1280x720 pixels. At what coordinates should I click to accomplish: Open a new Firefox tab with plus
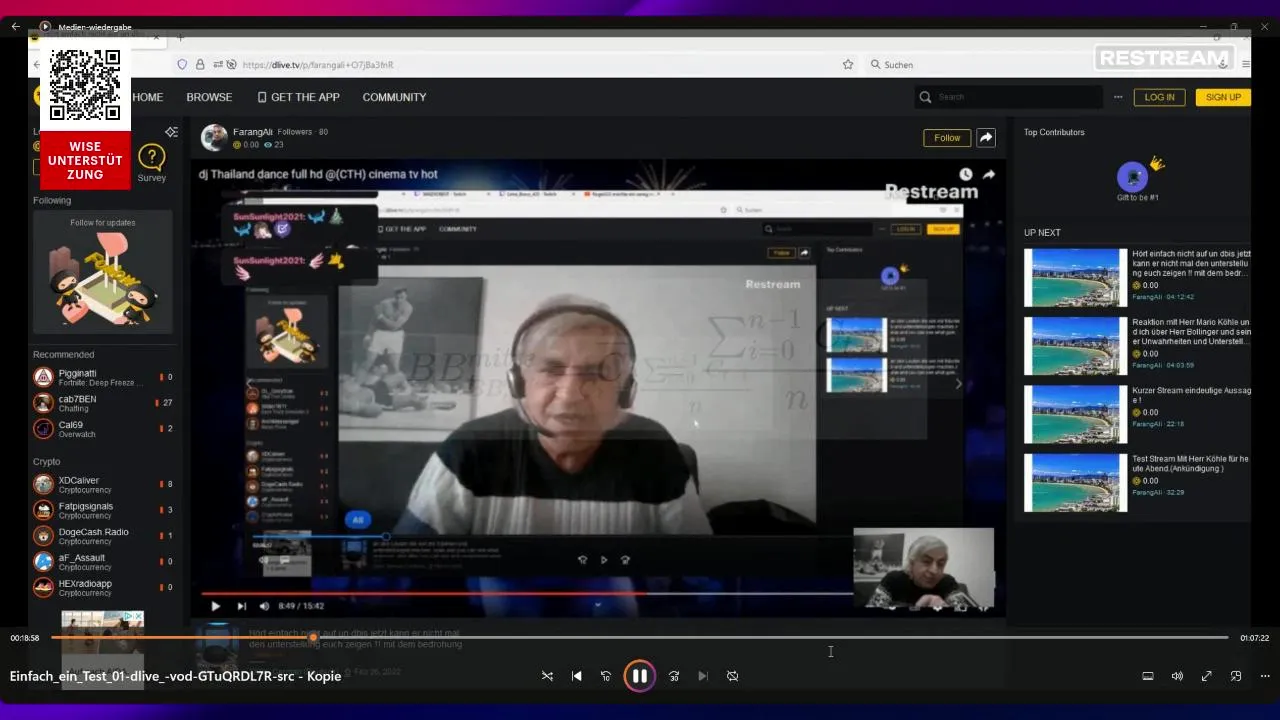point(181,38)
